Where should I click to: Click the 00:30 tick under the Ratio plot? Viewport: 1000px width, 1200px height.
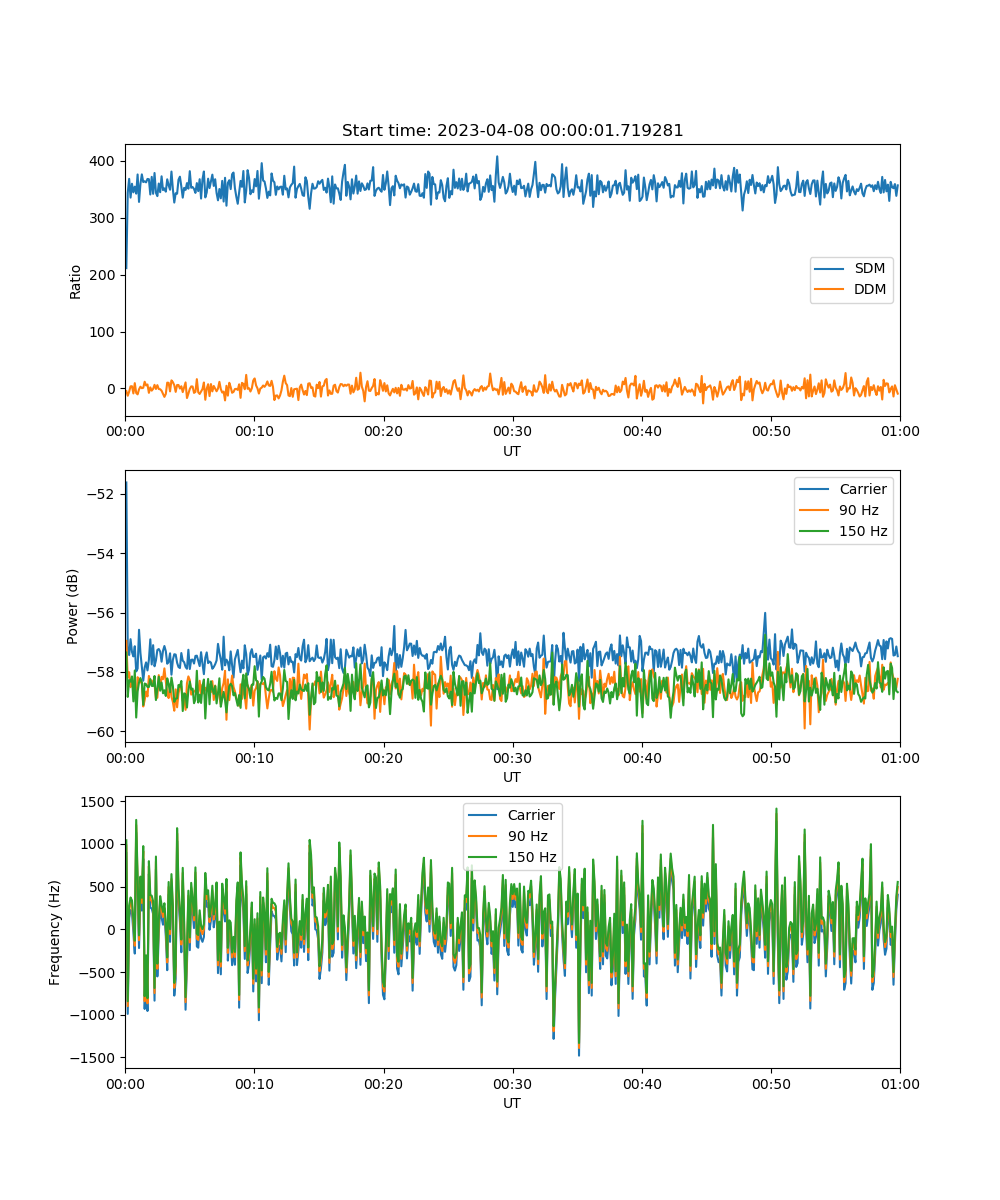coord(512,431)
